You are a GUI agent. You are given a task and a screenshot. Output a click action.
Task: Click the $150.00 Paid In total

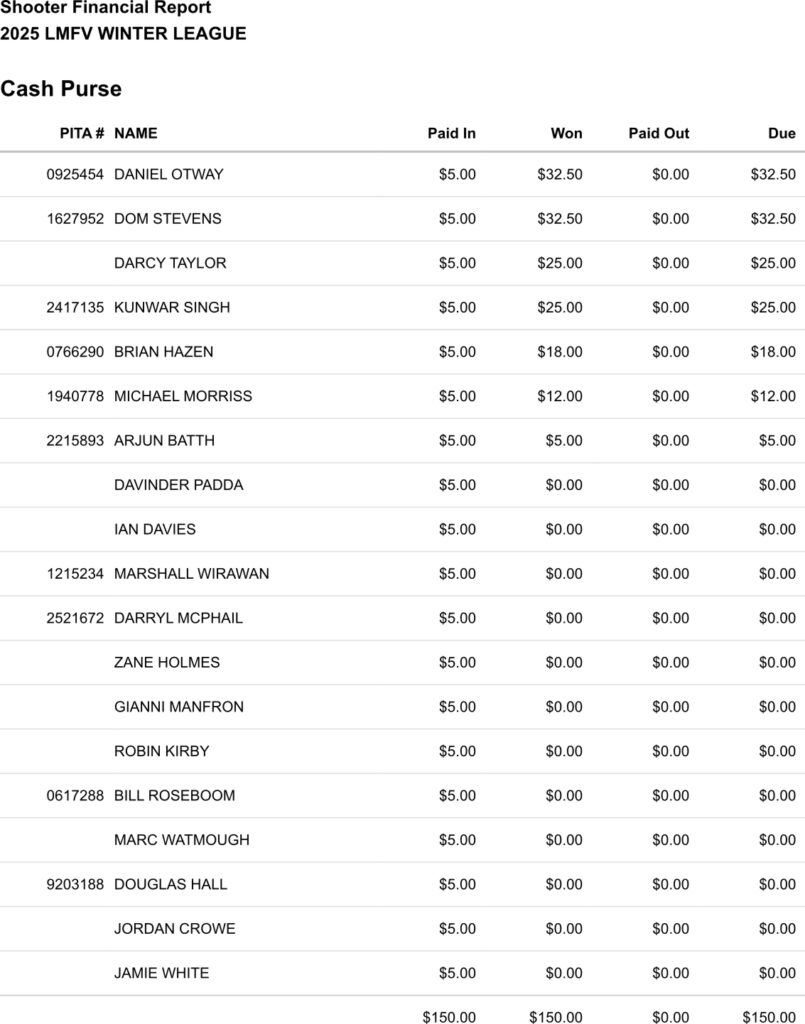click(x=449, y=1017)
